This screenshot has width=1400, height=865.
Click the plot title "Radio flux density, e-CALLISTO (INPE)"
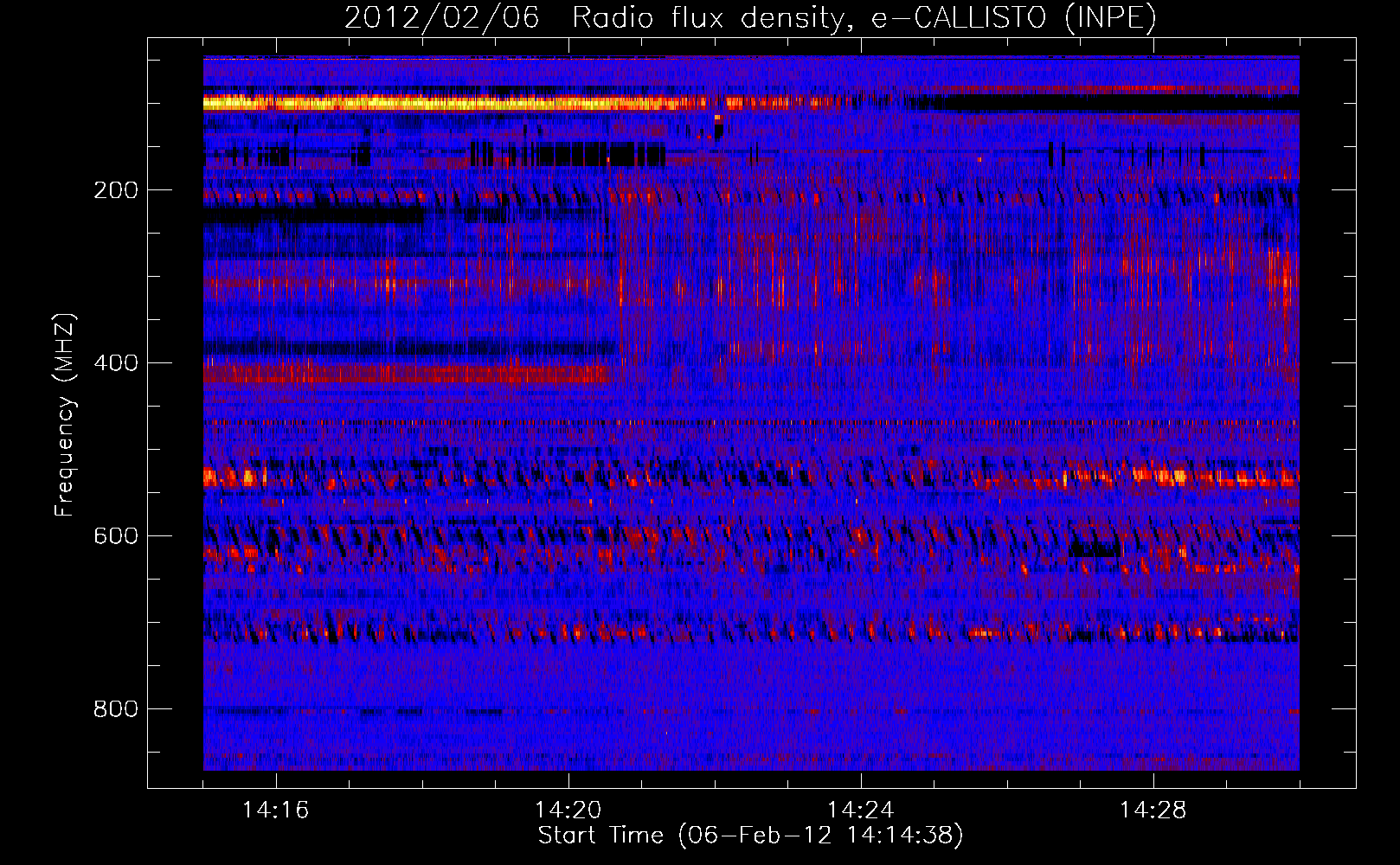(x=864, y=18)
